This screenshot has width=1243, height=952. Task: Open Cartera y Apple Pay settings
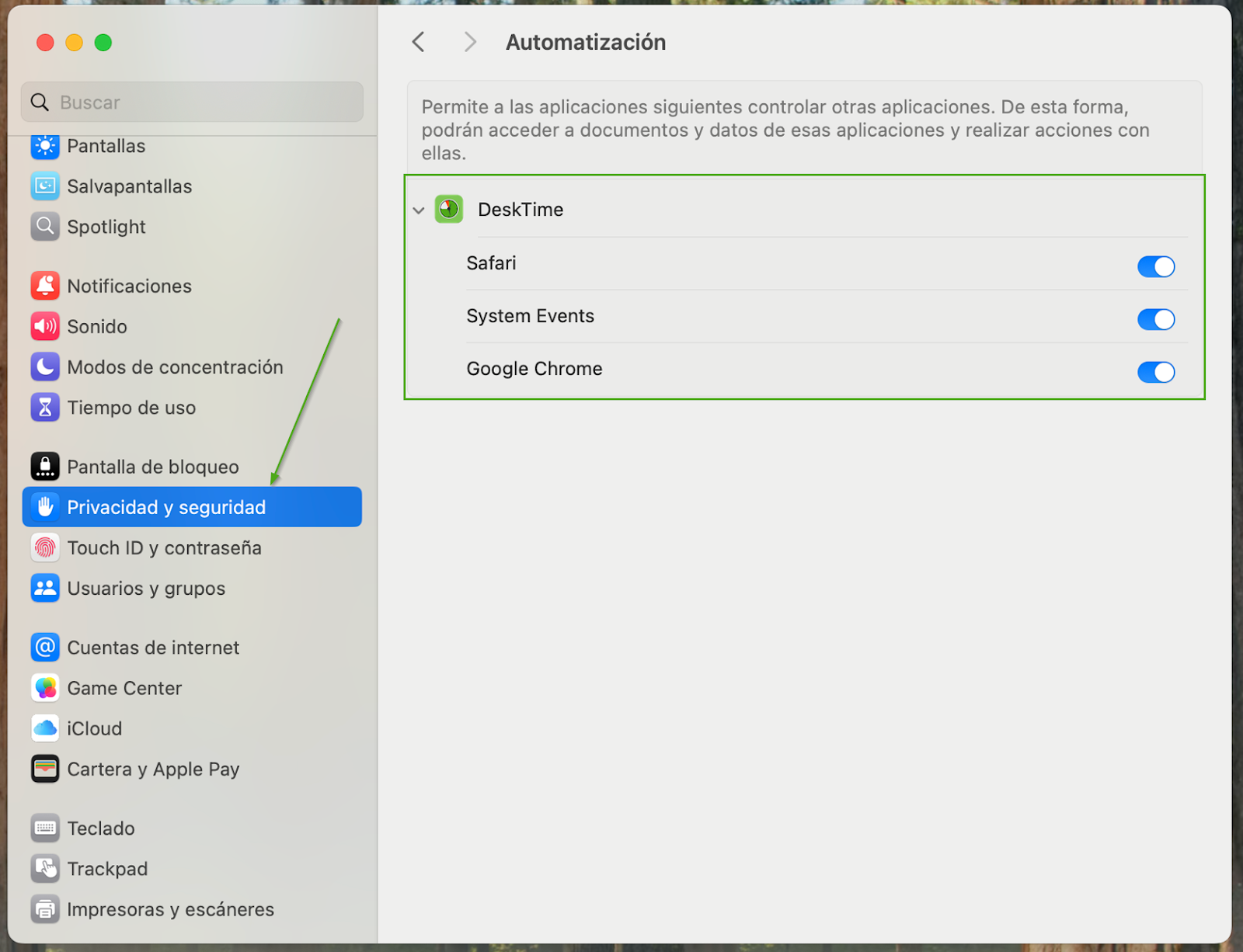click(153, 770)
